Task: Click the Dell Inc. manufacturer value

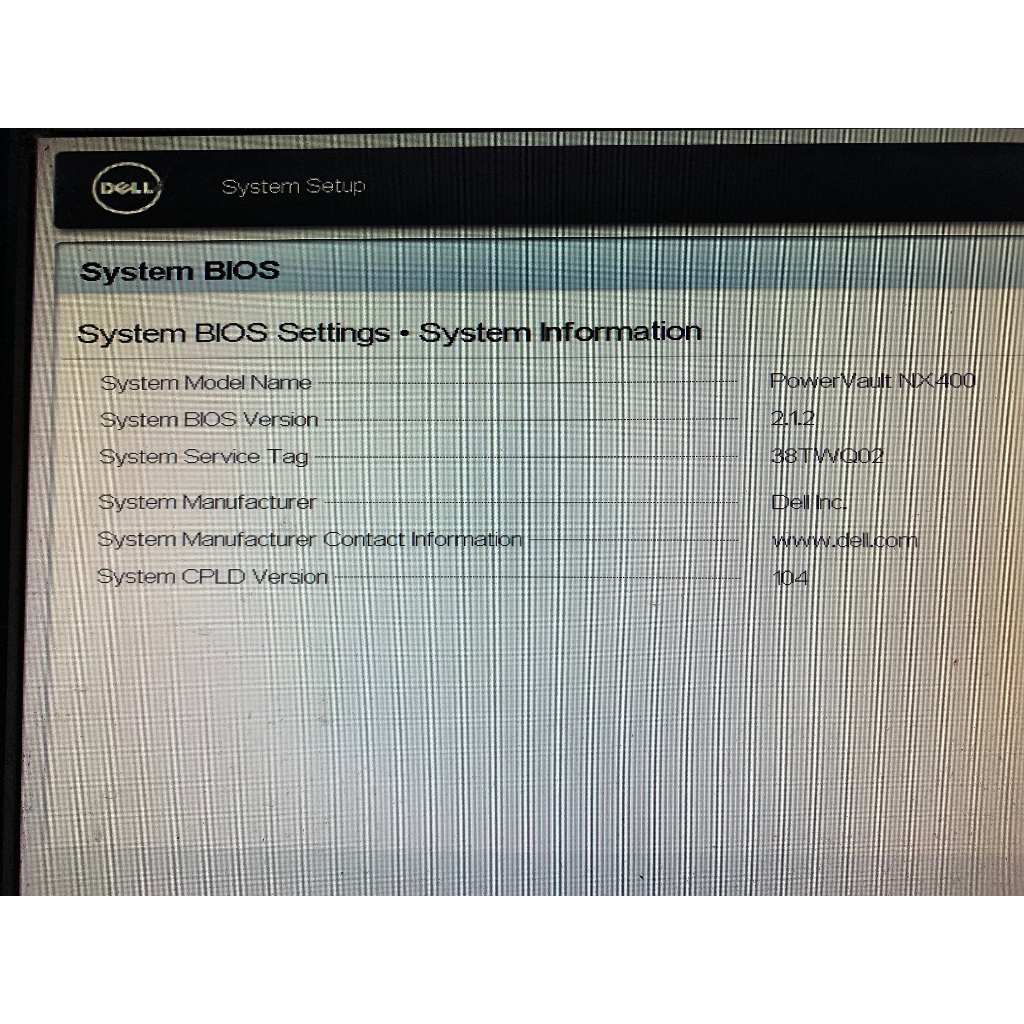Action: 809,502
